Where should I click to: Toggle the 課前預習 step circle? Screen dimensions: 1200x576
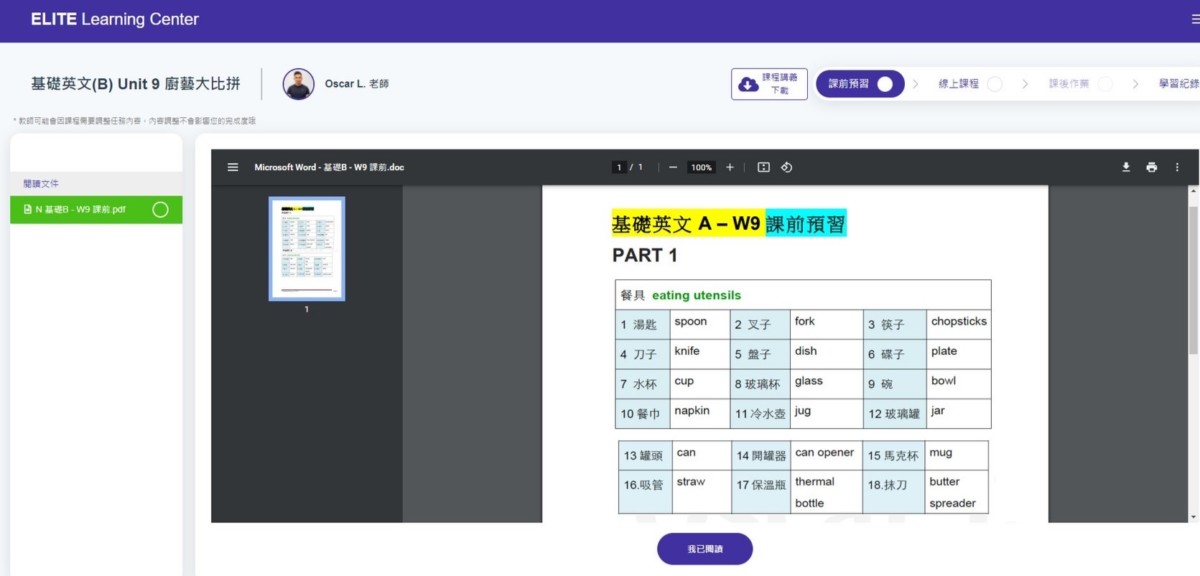[x=884, y=84]
